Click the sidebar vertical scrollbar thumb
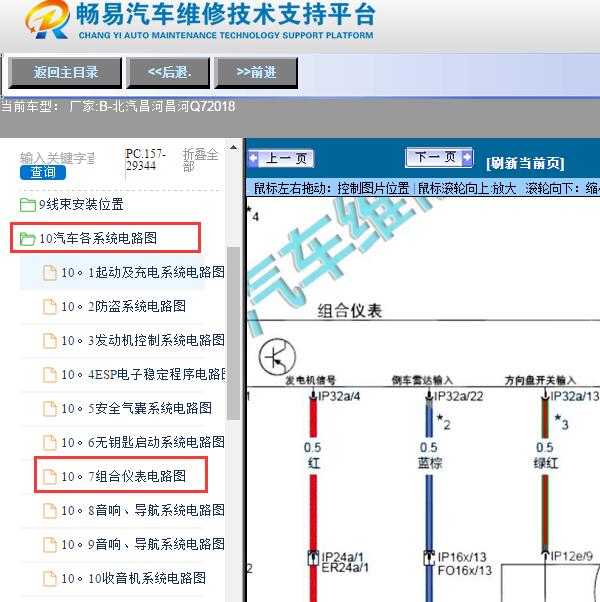This screenshot has width=600, height=602. pos(233,333)
